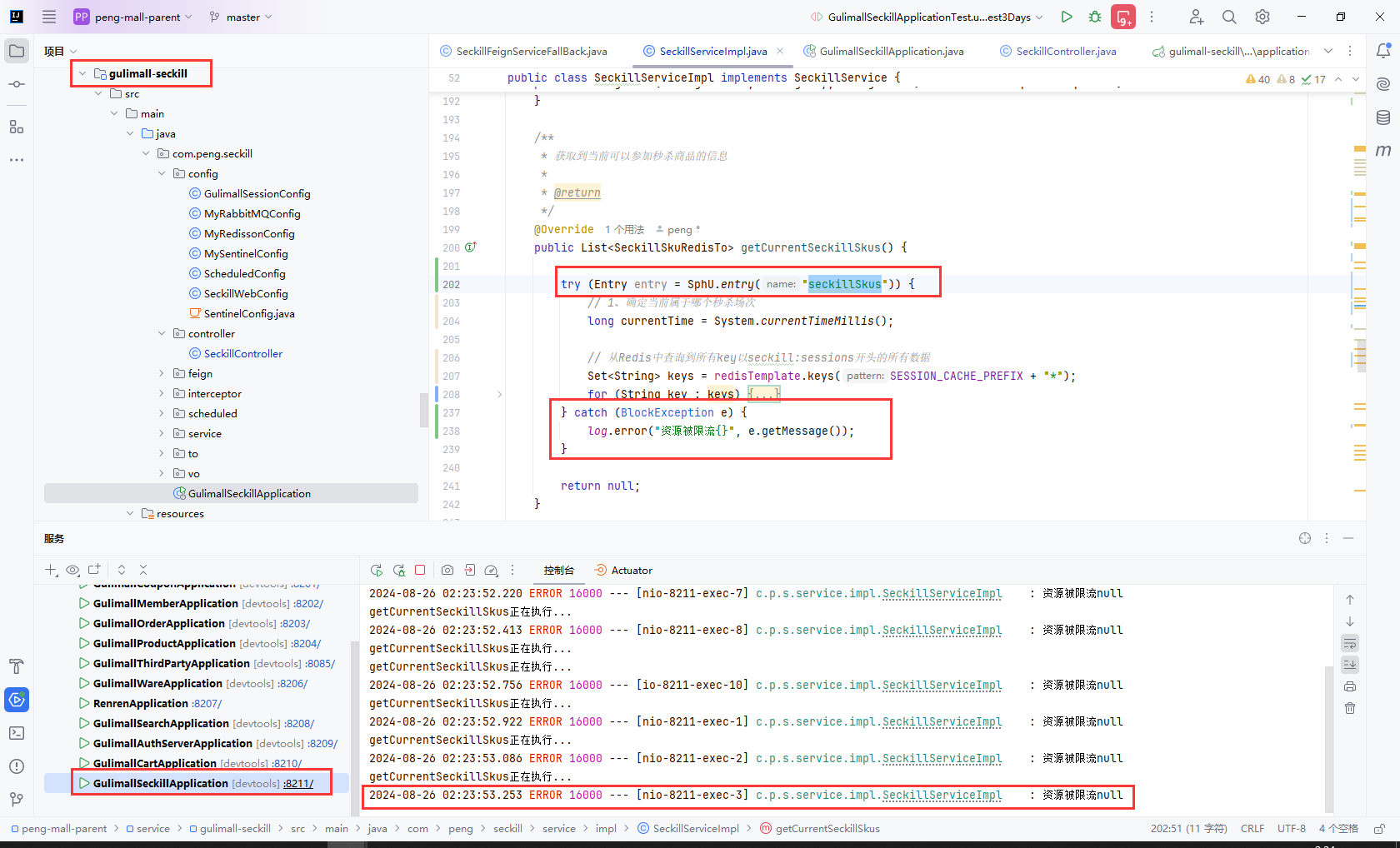The height and width of the screenshot is (848, 1400).
Task: Open the Search Everywhere magnifier icon
Action: click(1229, 17)
